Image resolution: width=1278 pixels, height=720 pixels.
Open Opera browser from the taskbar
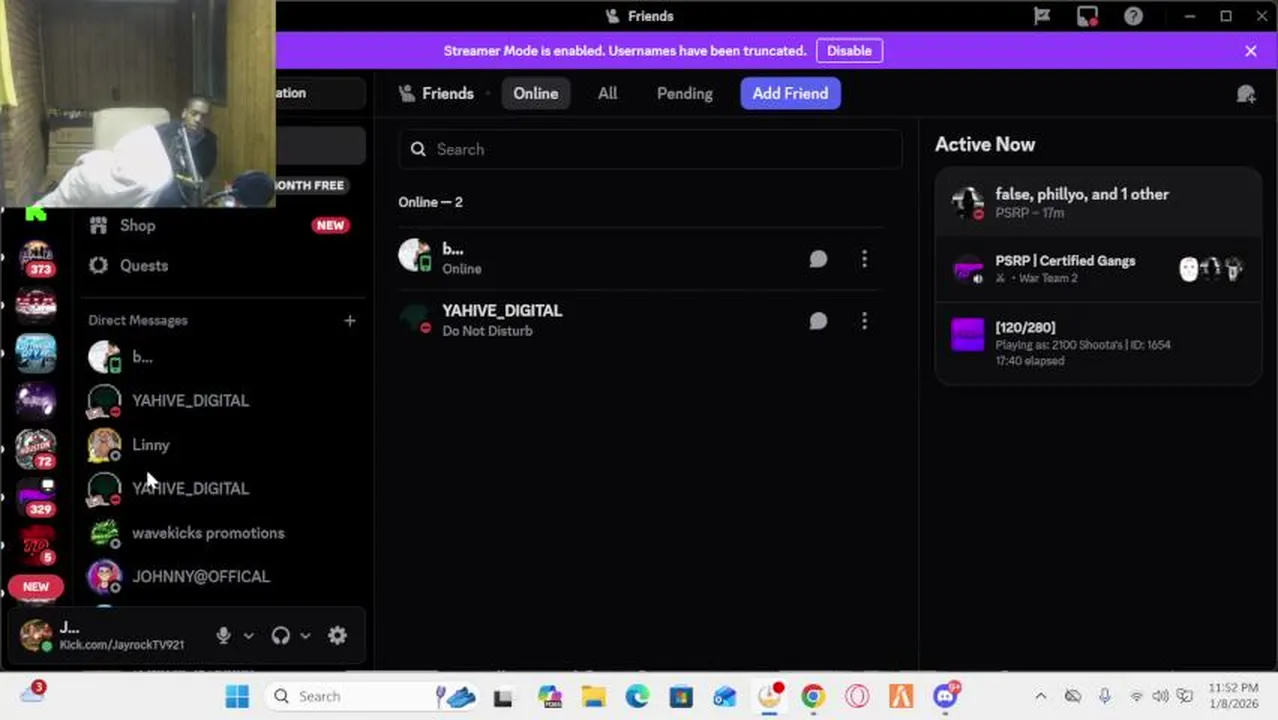pos(857,696)
